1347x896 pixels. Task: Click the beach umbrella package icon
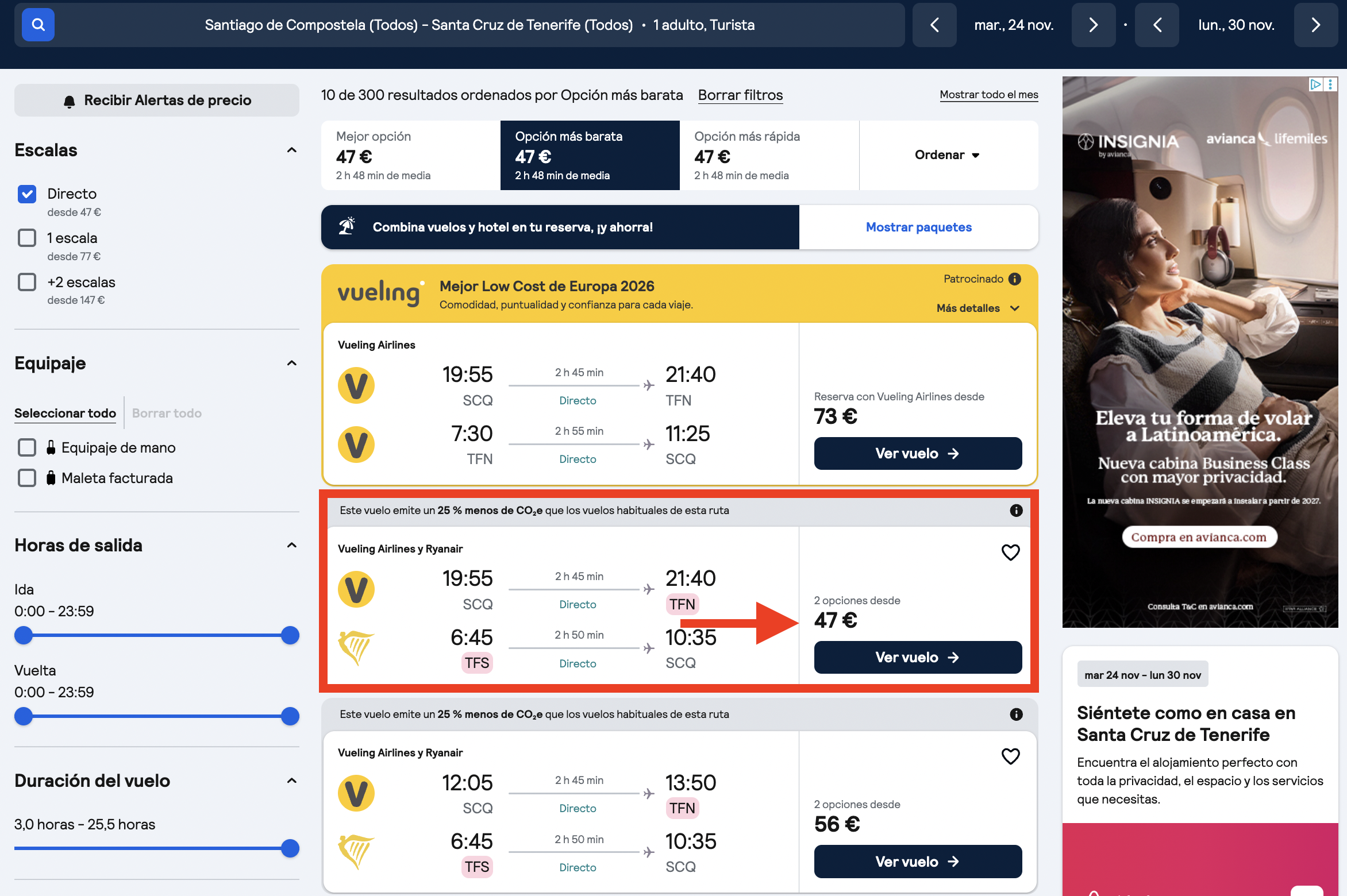click(x=347, y=227)
